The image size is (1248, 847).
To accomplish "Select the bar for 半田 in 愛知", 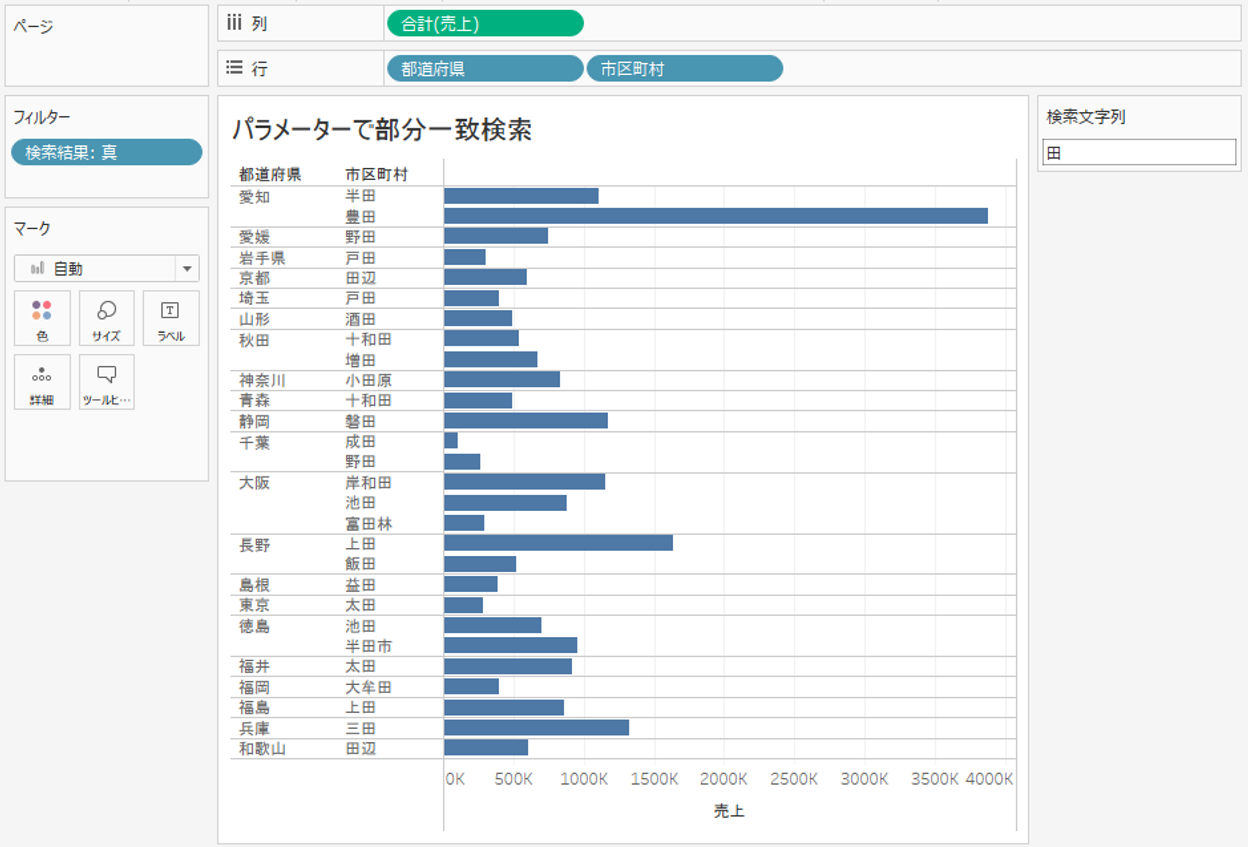I will (x=521, y=196).
